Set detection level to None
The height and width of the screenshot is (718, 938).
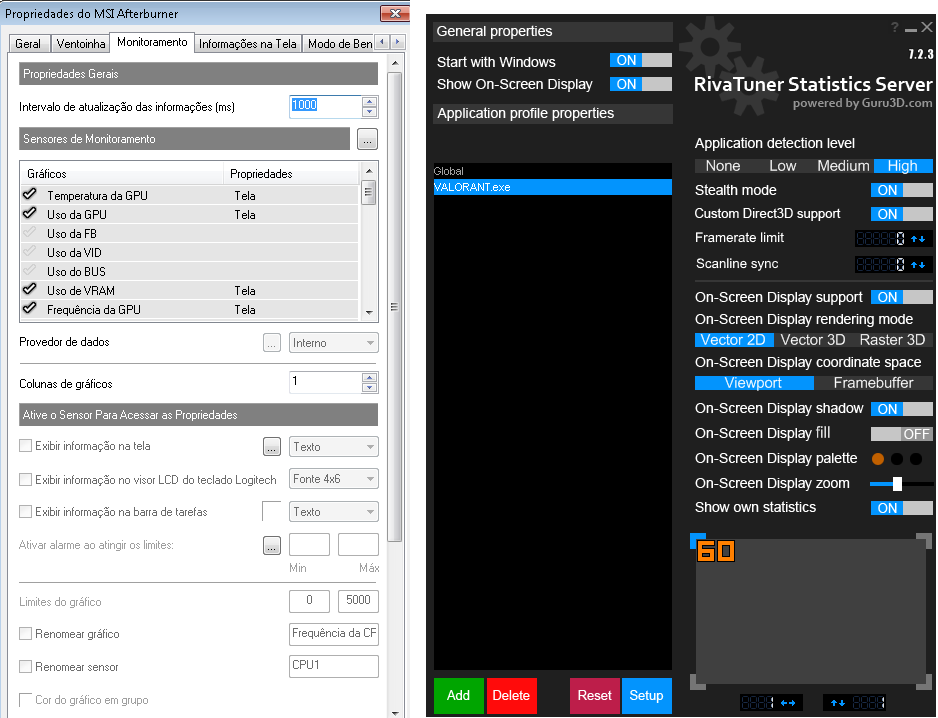(x=723, y=166)
